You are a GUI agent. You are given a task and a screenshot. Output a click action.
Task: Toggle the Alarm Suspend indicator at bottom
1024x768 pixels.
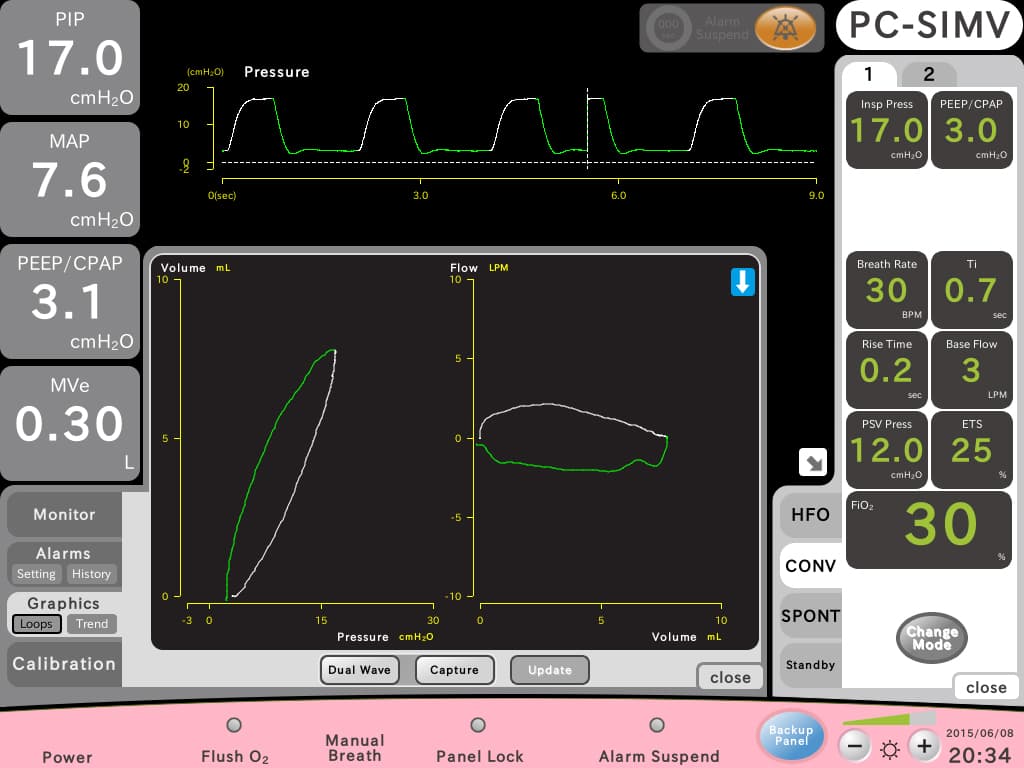pyautogui.click(x=657, y=725)
